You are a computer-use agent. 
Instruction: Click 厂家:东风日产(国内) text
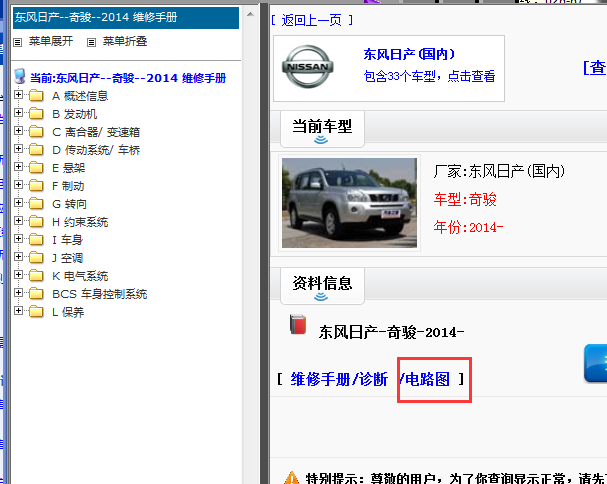coord(499,171)
